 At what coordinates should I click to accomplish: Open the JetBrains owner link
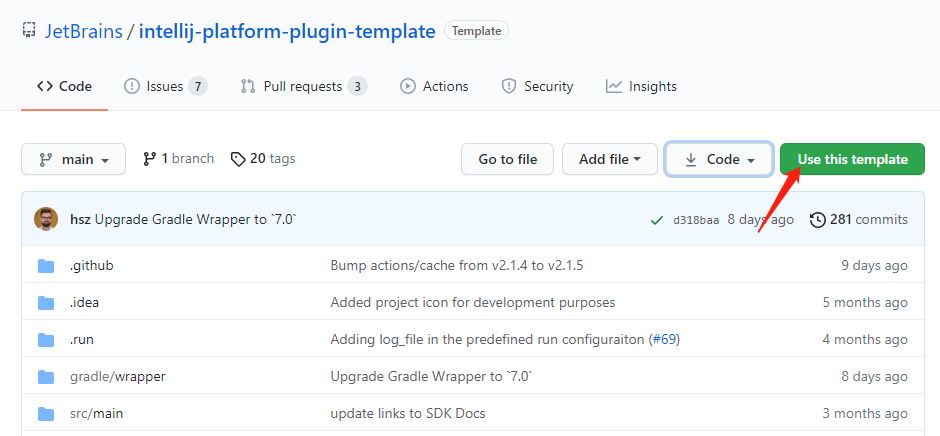click(x=83, y=31)
